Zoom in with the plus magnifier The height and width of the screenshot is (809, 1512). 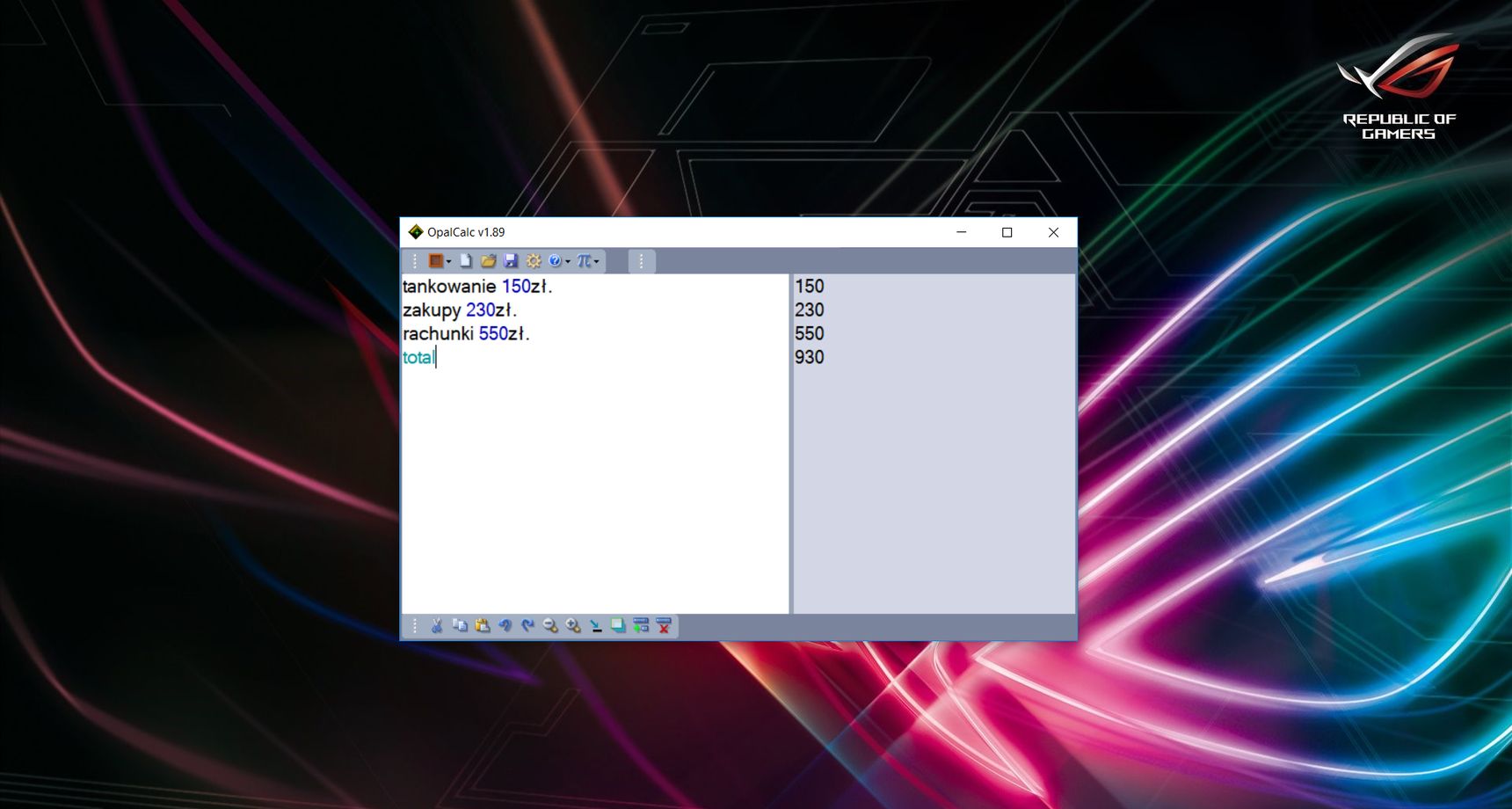click(573, 625)
